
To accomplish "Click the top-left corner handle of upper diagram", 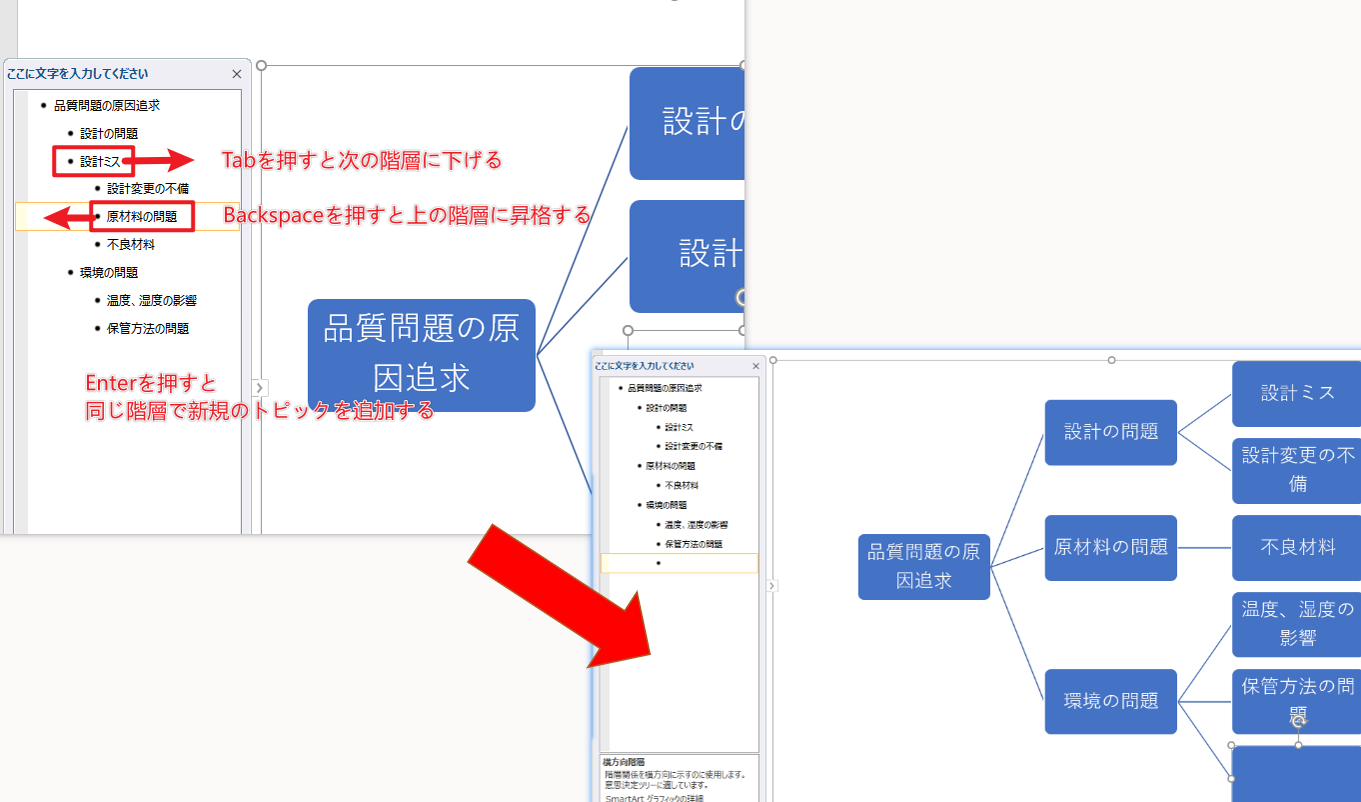I will 262,66.
